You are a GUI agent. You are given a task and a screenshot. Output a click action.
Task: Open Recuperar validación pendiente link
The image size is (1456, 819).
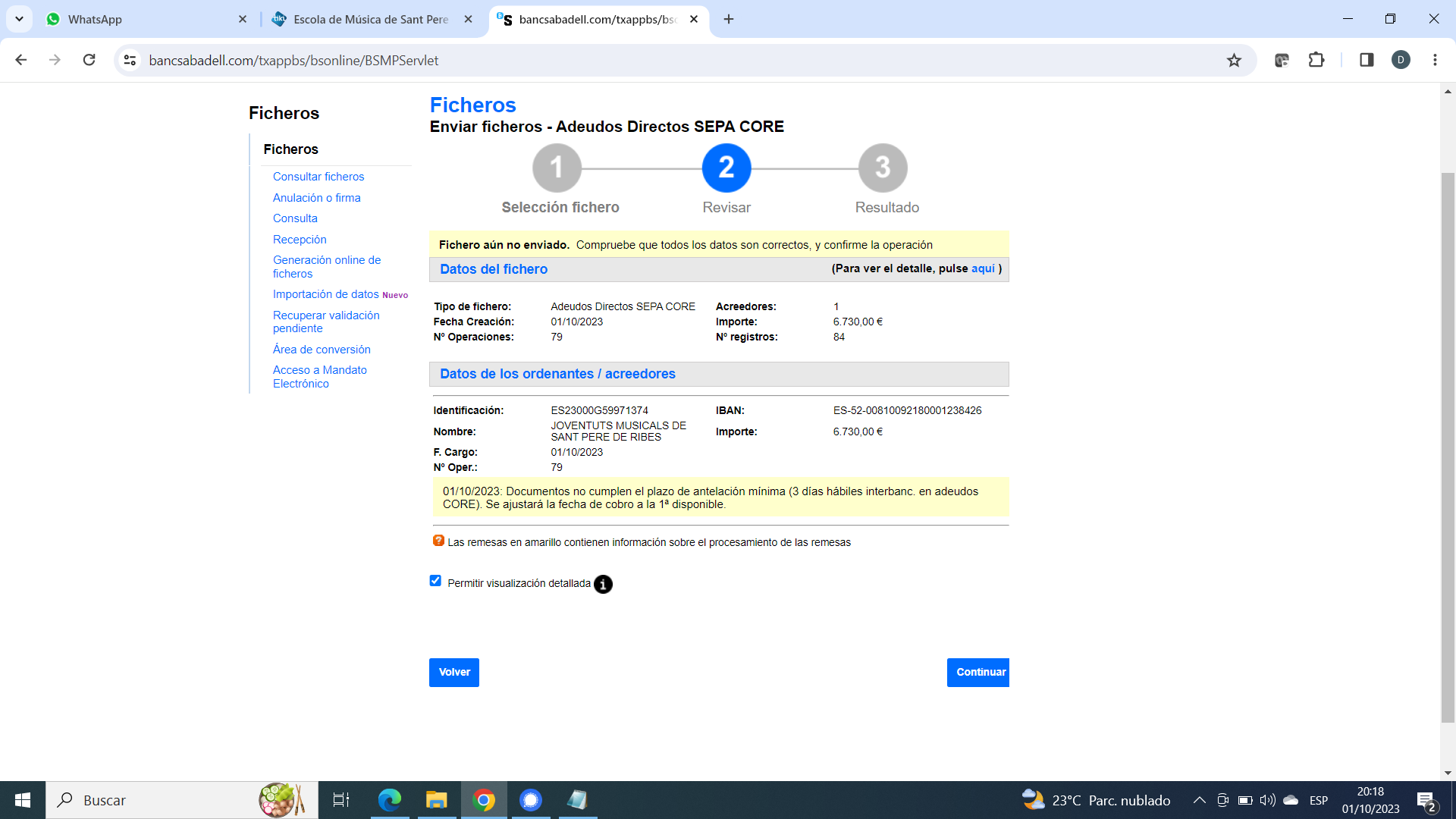326,322
